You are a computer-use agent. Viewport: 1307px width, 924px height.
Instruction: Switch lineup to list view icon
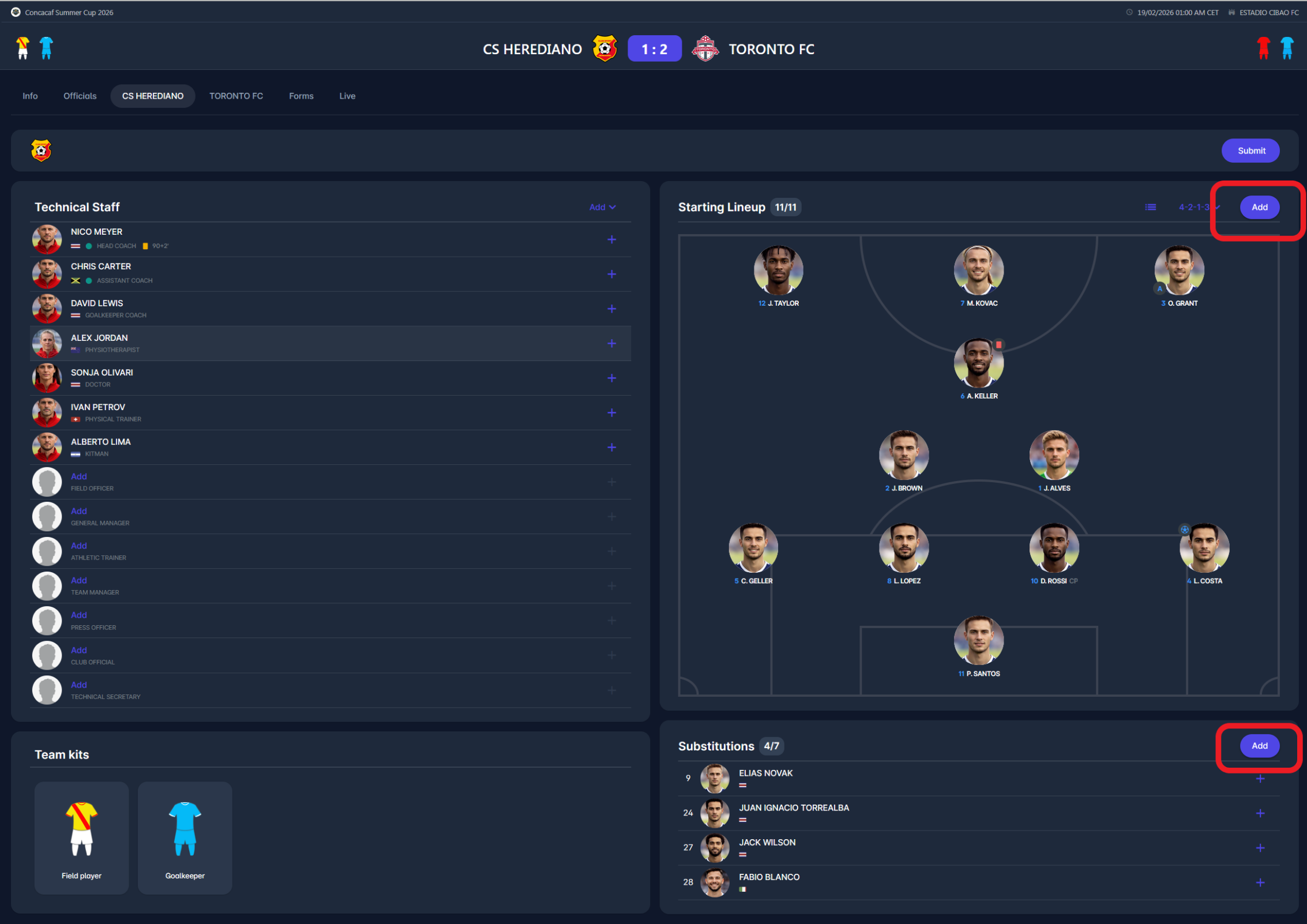[1150, 207]
